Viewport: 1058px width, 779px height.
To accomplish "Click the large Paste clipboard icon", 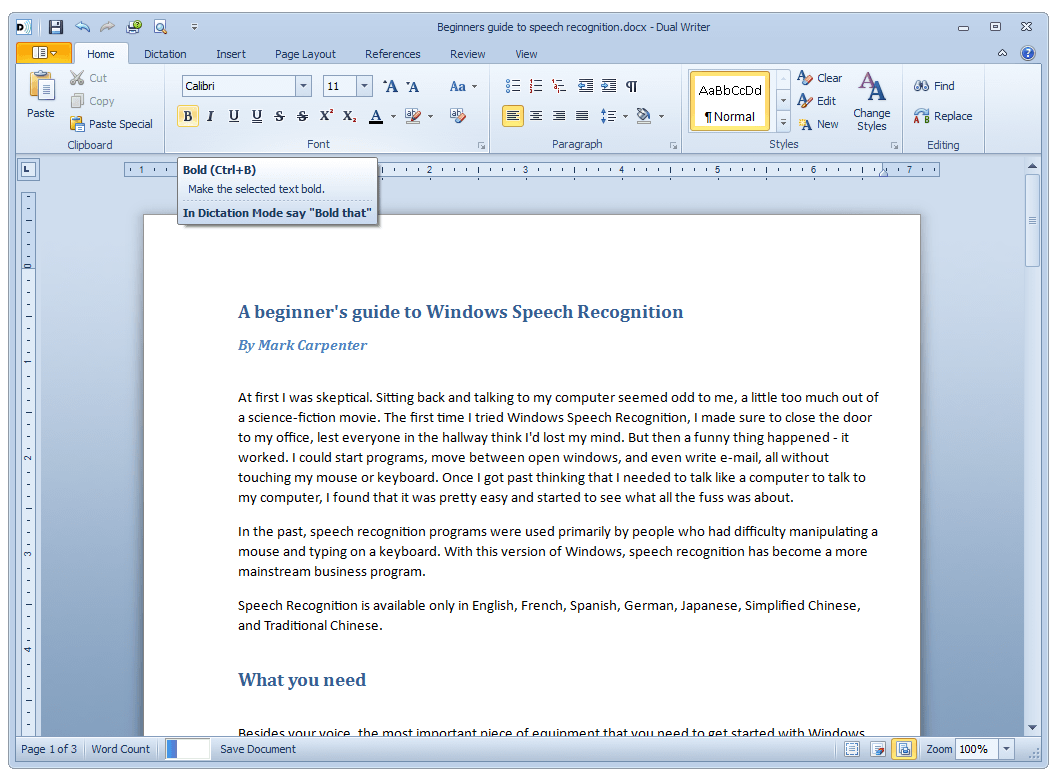I will pos(40,86).
